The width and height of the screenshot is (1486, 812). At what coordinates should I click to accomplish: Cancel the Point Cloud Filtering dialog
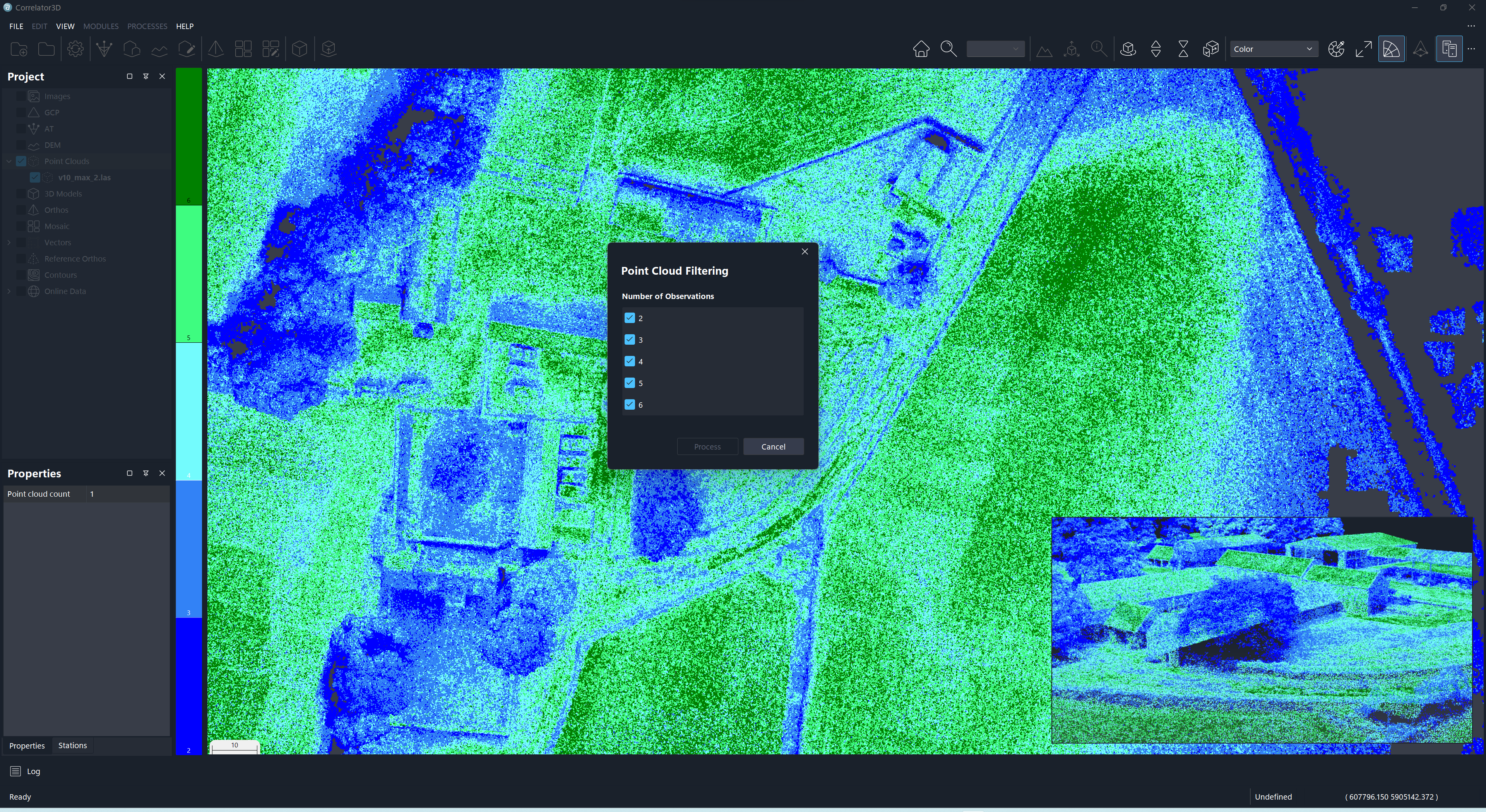coord(773,446)
